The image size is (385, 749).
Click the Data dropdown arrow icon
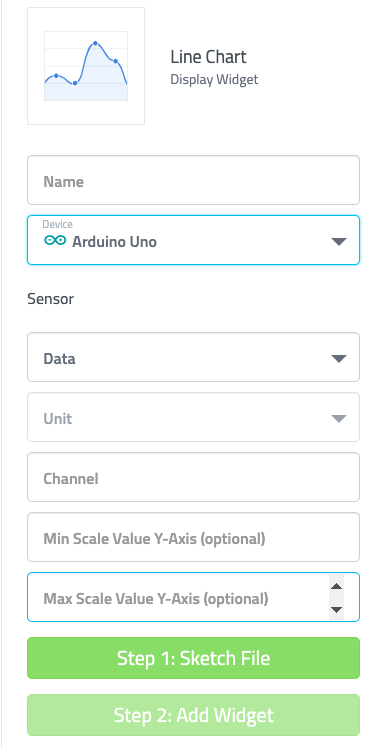[x=339, y=359]
